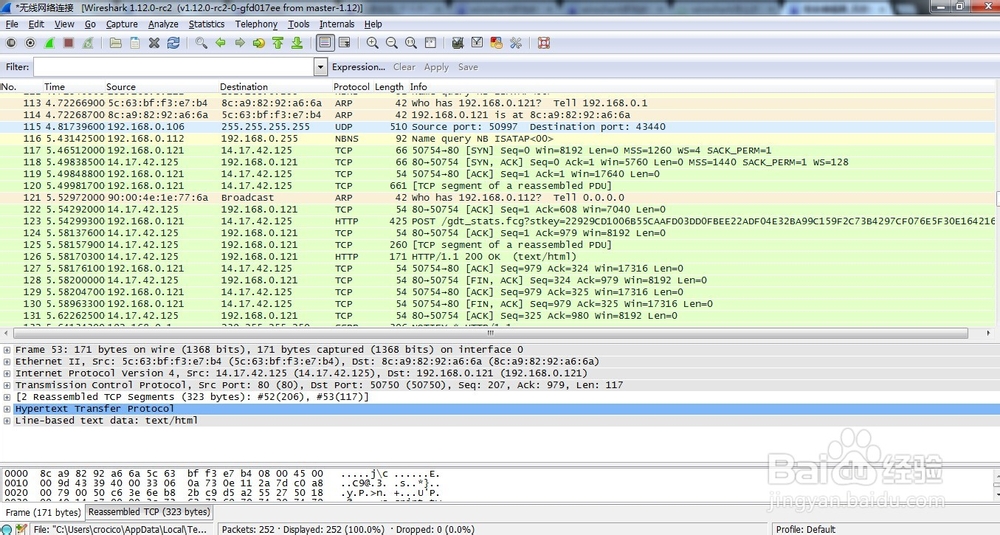Viewport: 1000px width, 535px height.
Task: Save this capture file icon
Action: coord(135,43)
